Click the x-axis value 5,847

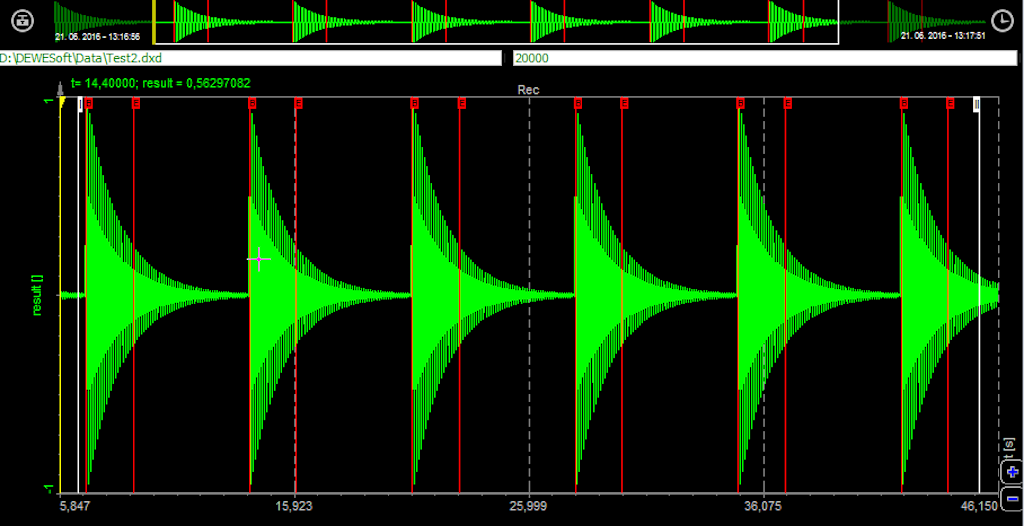[74, 505]
